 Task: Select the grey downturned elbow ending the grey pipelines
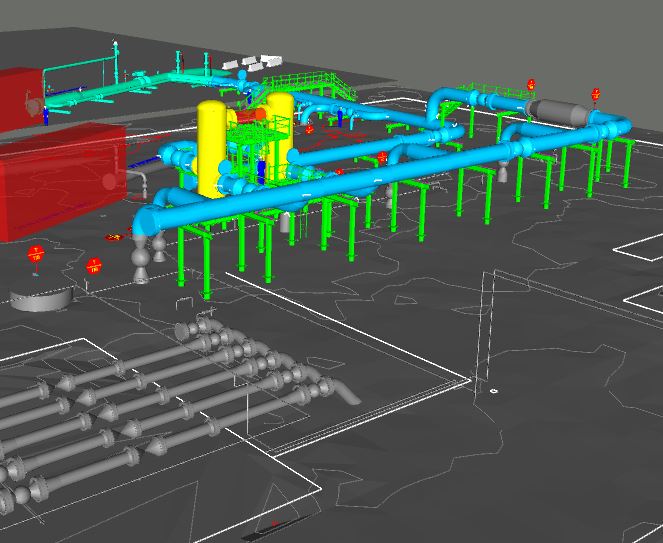[345, 392]
